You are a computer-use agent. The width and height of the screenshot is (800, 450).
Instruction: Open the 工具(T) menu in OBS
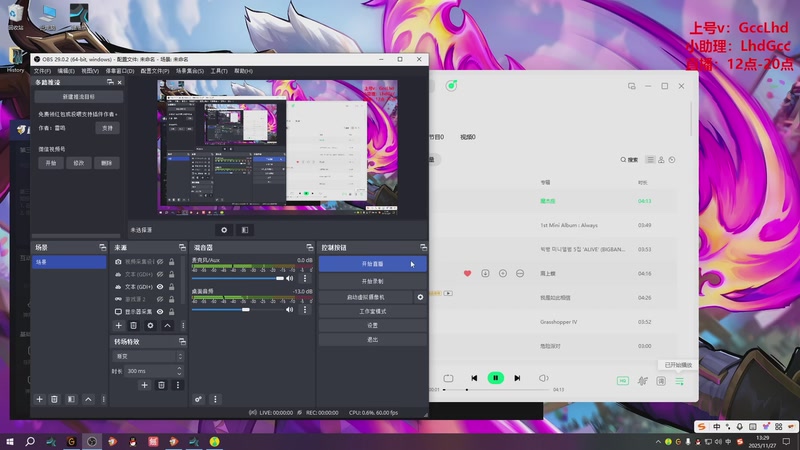pyautogui.click(x=219, y=71)
